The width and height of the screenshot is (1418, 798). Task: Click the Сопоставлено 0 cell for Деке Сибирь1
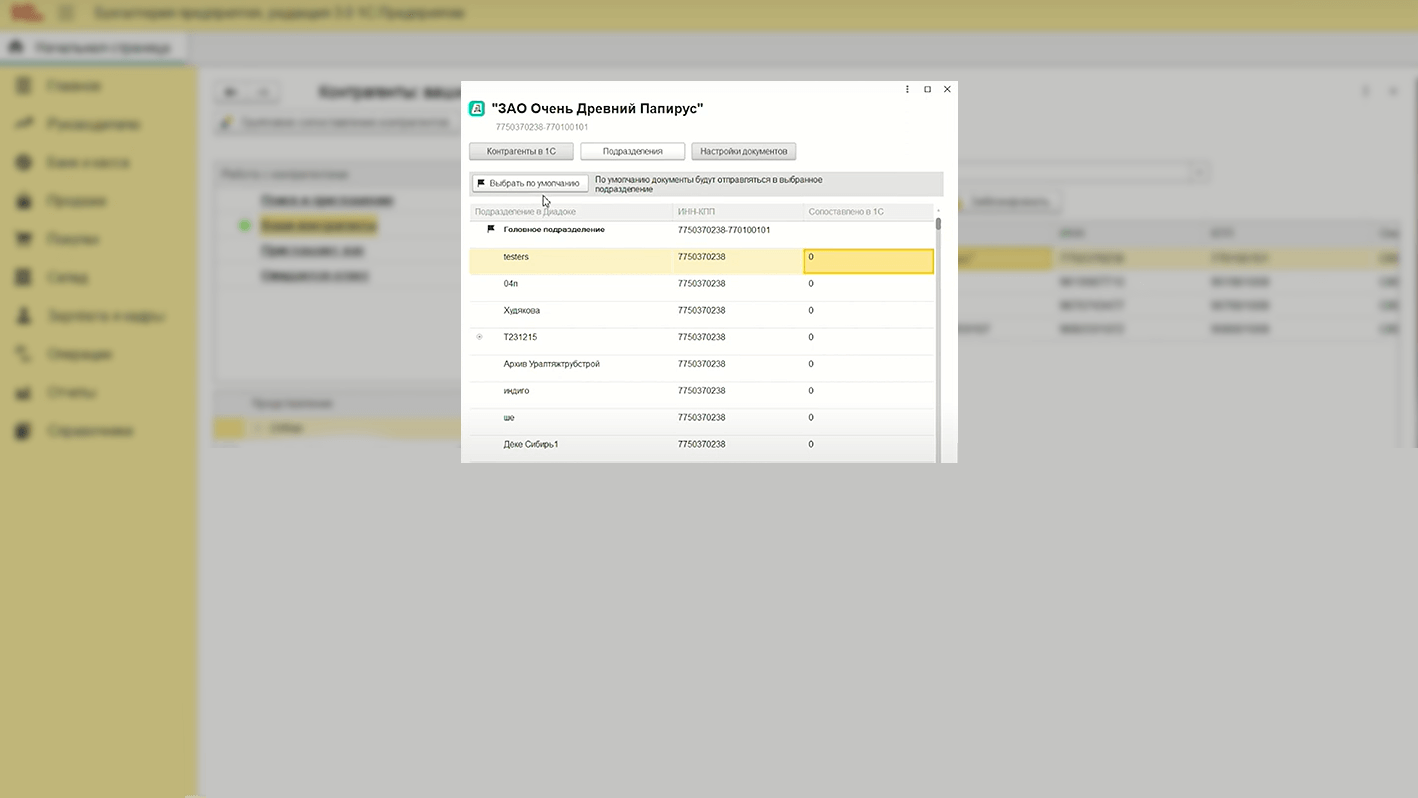868,448
